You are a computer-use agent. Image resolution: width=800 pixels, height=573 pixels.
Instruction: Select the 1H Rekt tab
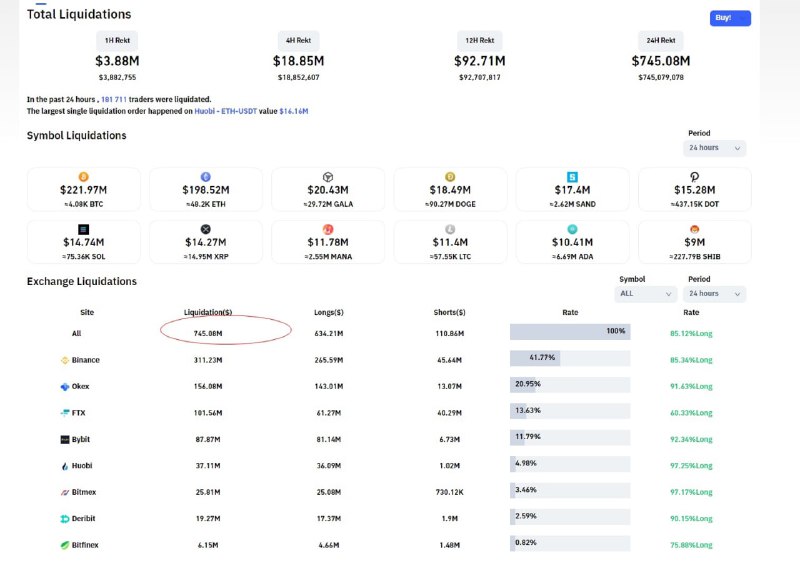pyautogui.click(x=117, y=40)
